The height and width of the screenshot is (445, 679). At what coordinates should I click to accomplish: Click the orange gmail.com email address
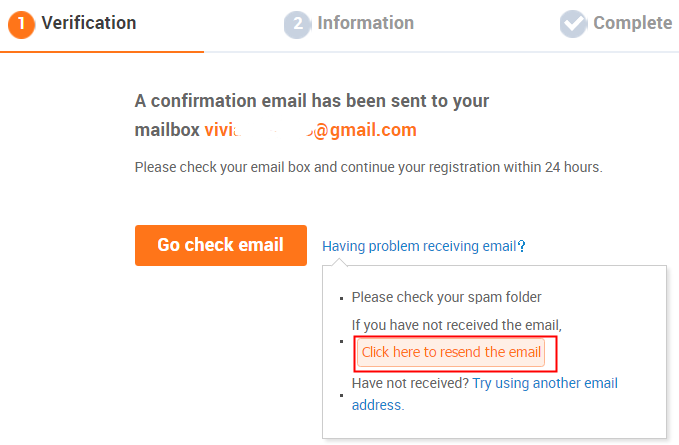click(310, 130)
